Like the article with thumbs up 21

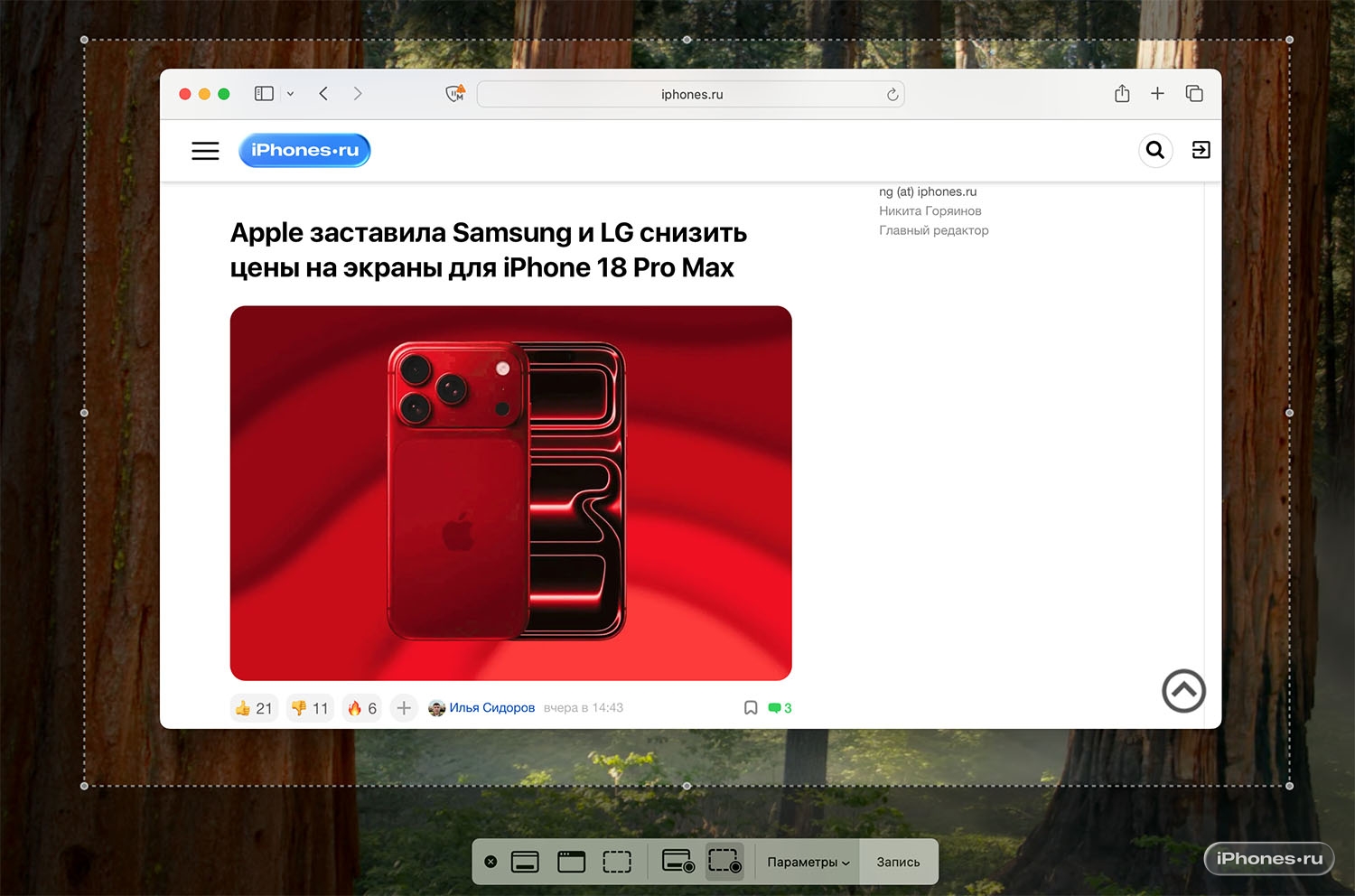(254, 708)
